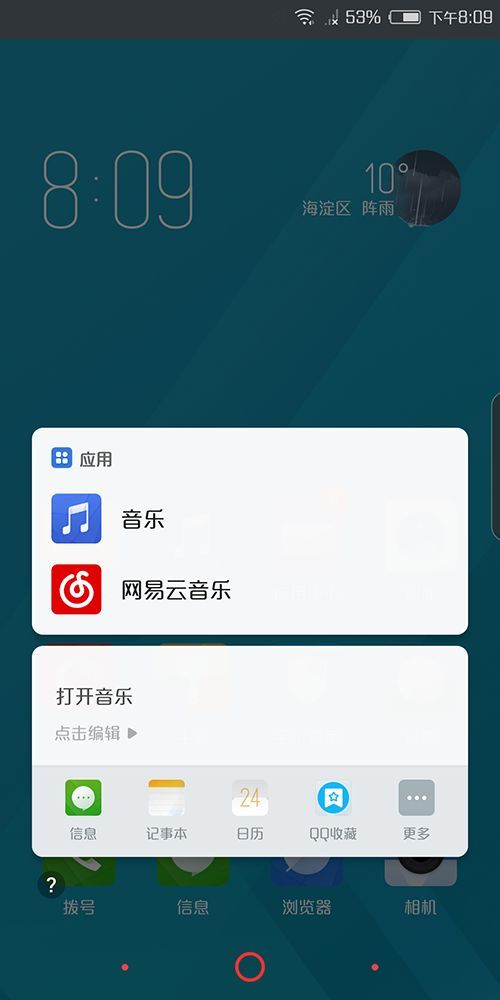Open the blue 音乐 music app icon
Viewport: 500px width, 1000px height.
(76, 518)
